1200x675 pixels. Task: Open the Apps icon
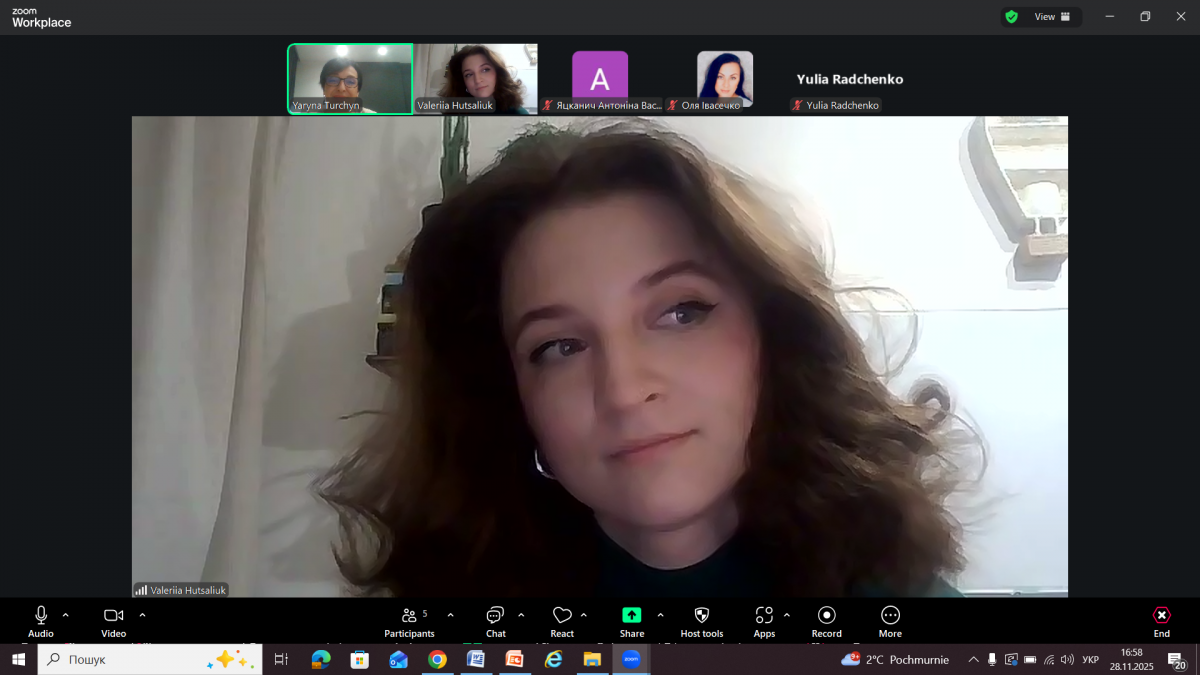[x=764, y=616]
